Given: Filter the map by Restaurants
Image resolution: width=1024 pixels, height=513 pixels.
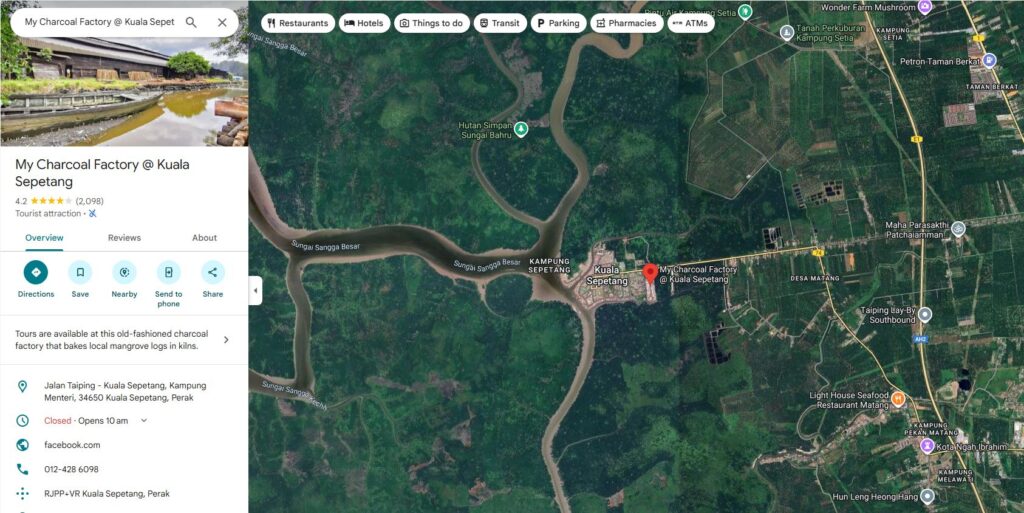Looking at the screenshot, I should point(296,23).
